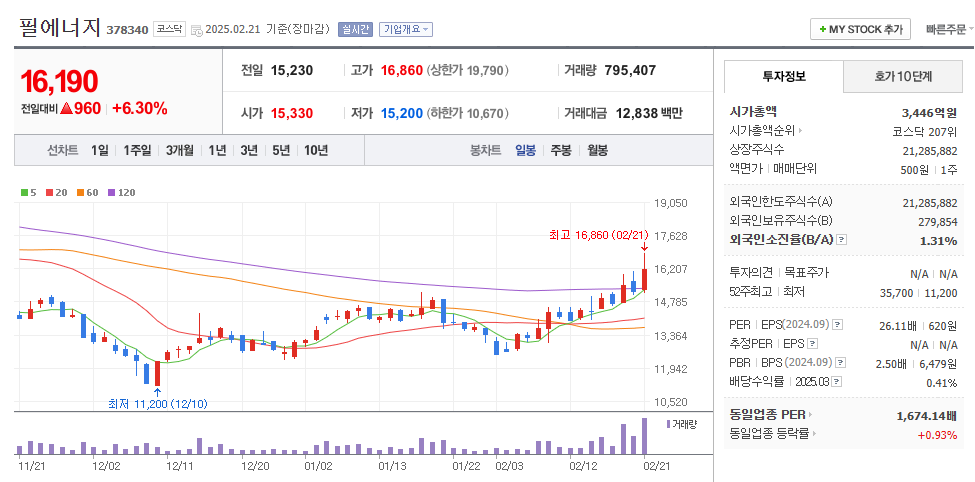975x482 pixels.
Task: Open help icon next to 외국인소진율(B/A)
Action: pos(841,239)
